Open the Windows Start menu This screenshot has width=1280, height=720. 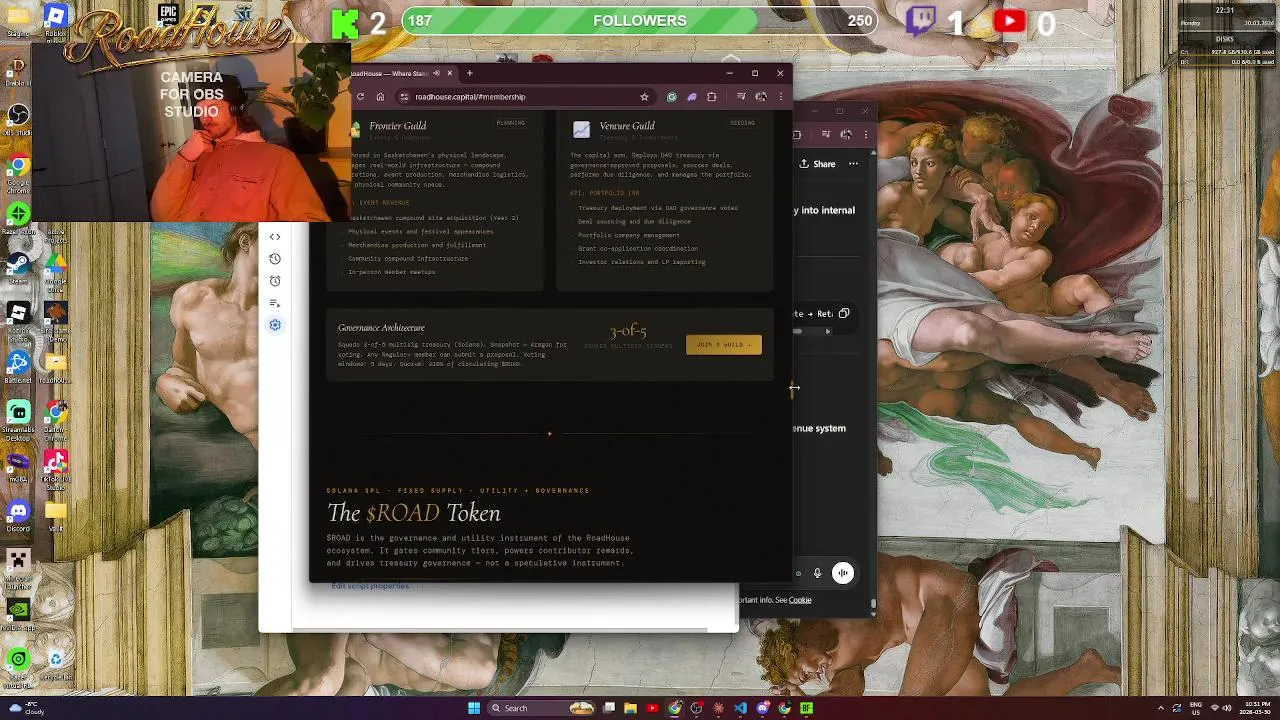(x=474, y=708)
